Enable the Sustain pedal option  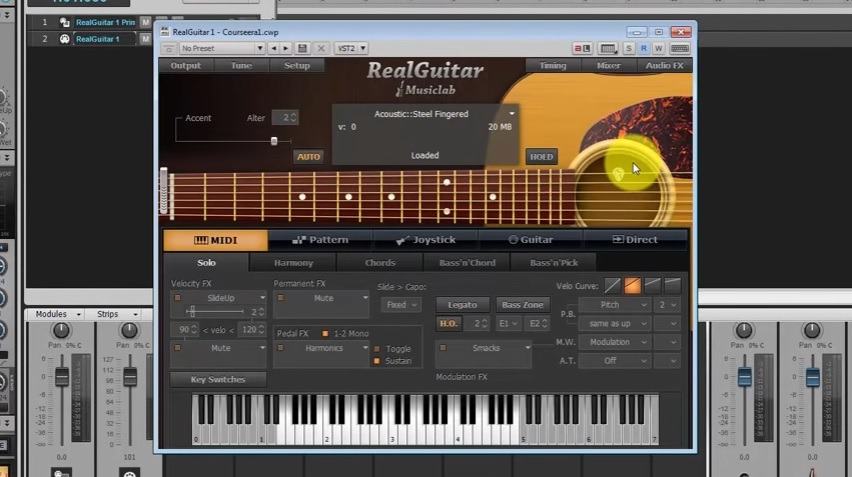(377, 361)
